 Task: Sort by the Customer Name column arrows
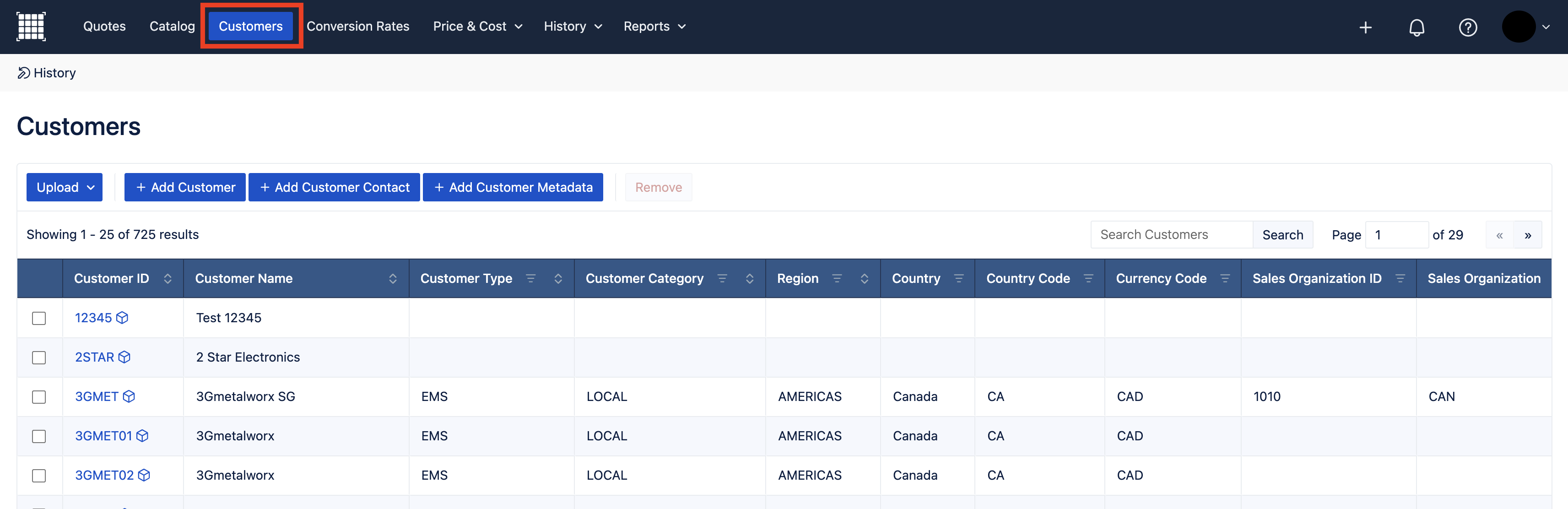pos(393,278)
